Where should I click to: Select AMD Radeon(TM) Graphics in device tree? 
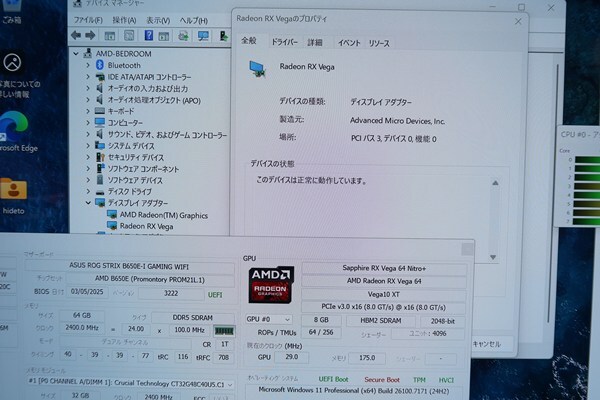163,213
